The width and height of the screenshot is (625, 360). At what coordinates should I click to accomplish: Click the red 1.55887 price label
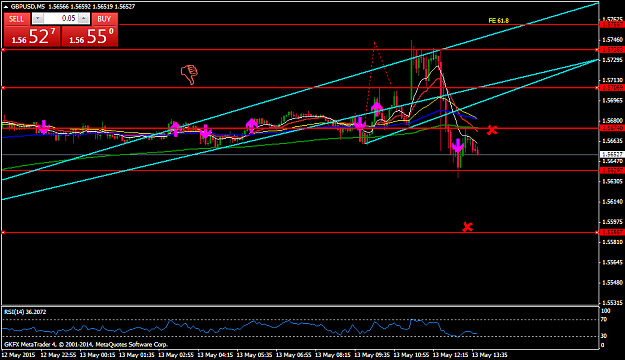click(x=612, y=232)
